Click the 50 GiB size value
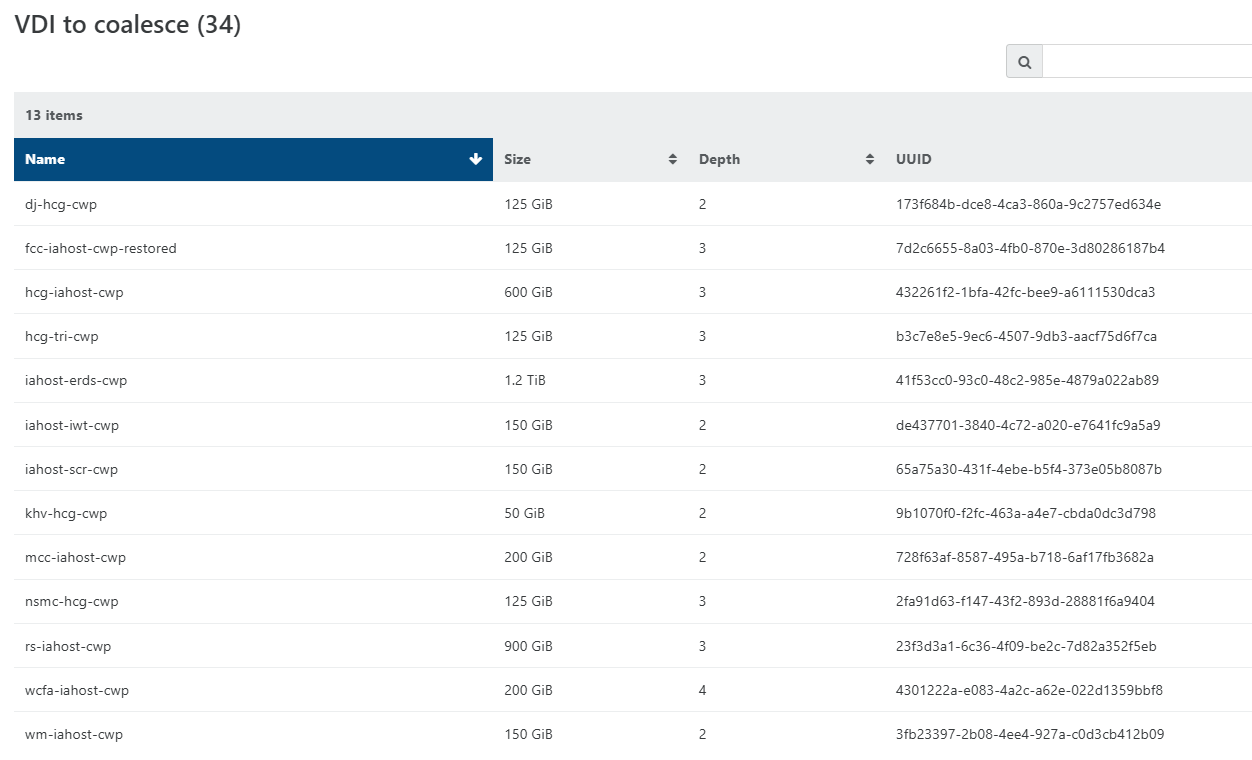Screen dimensions: 1252x760 [524, 513]
